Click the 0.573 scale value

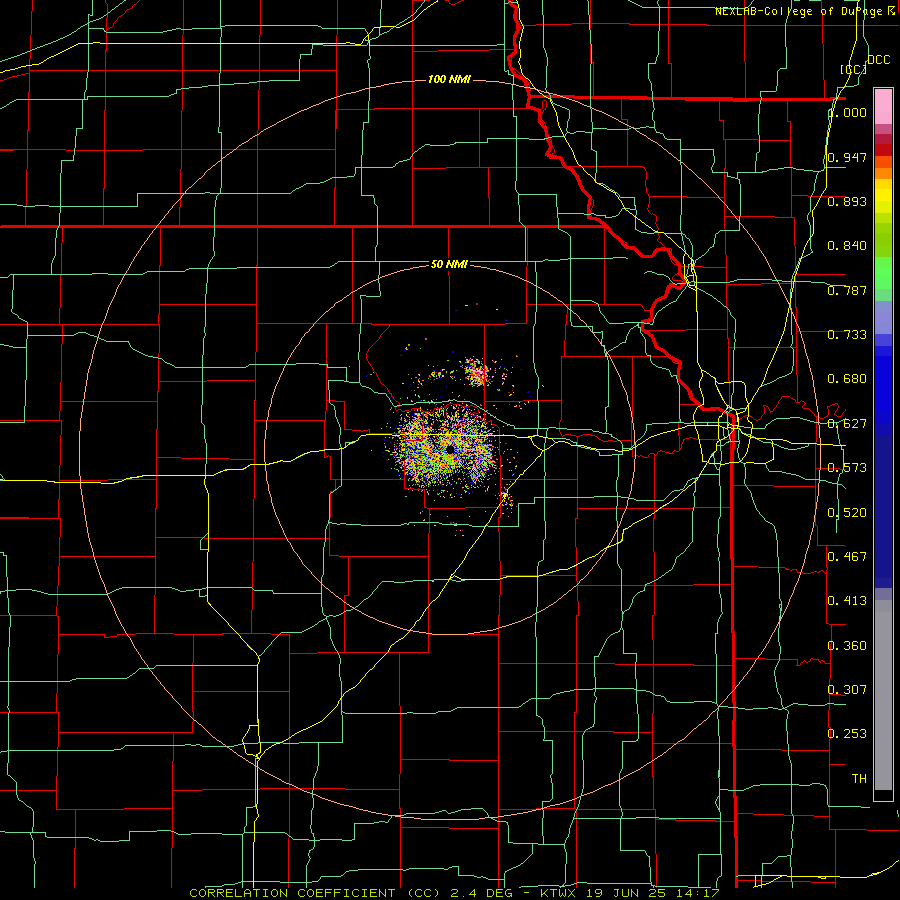point(847,468)
